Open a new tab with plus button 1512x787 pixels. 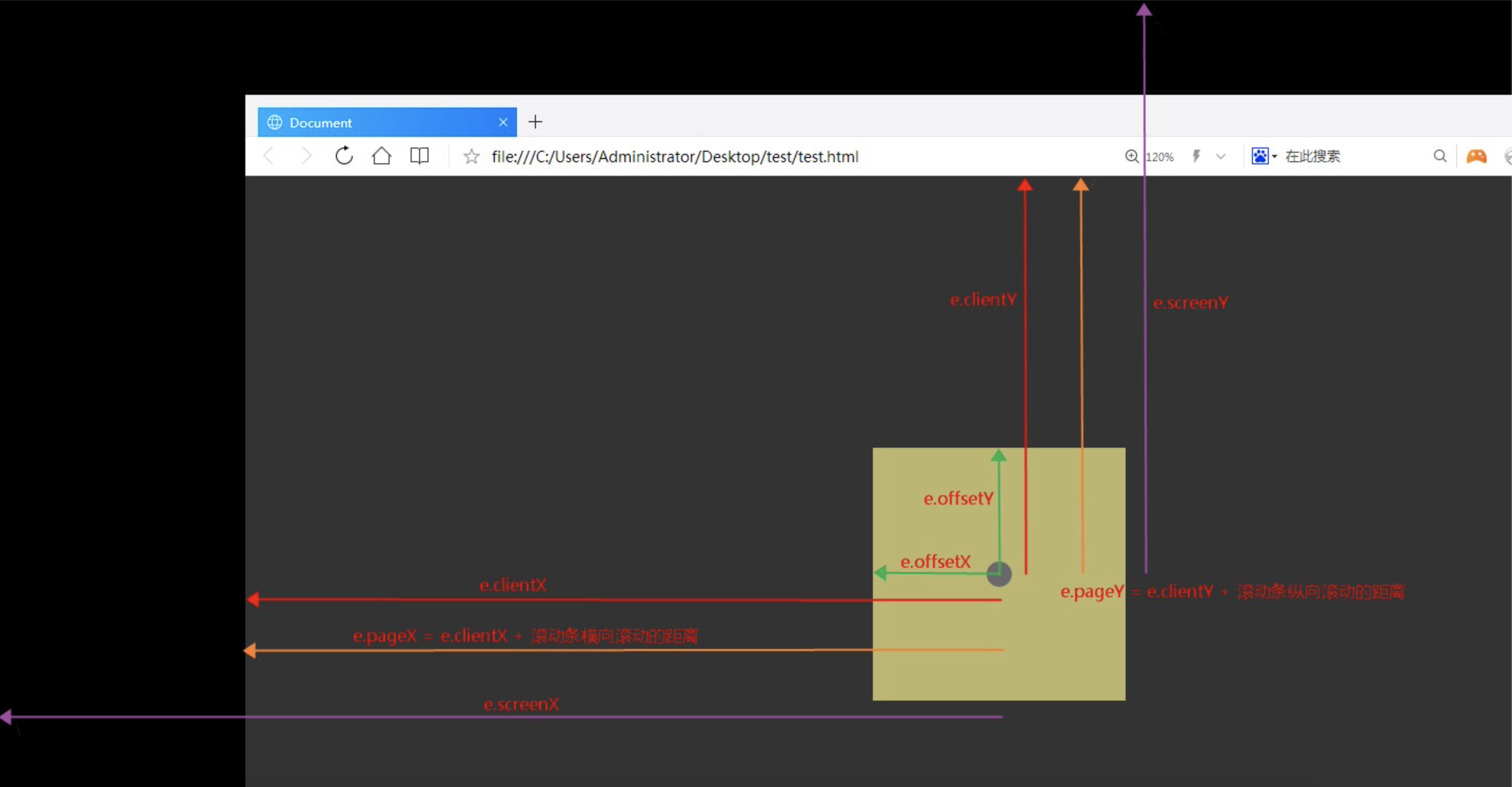[x=535, y=122]
